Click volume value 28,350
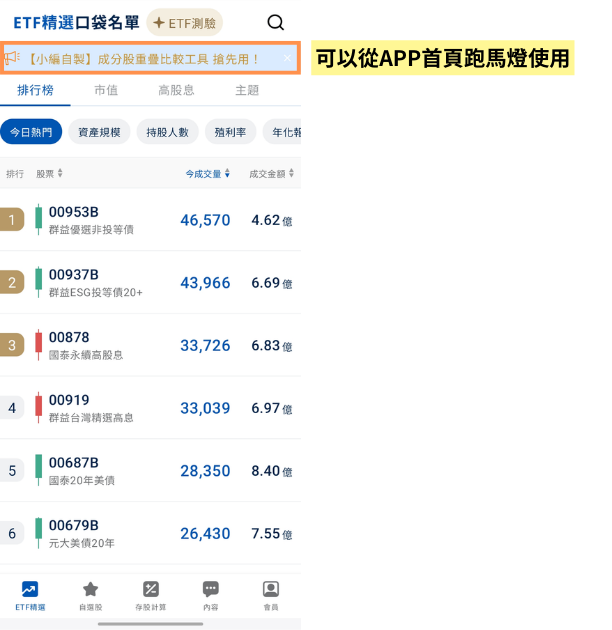612x630 pixels. pos(205,471)
